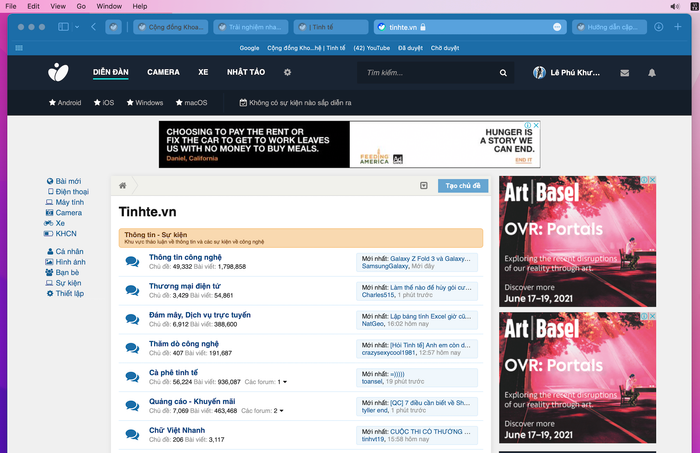Viewport: 700px width, 453px height.
Task: Click the Tạo chủ đề button
Action: [463, 186]
